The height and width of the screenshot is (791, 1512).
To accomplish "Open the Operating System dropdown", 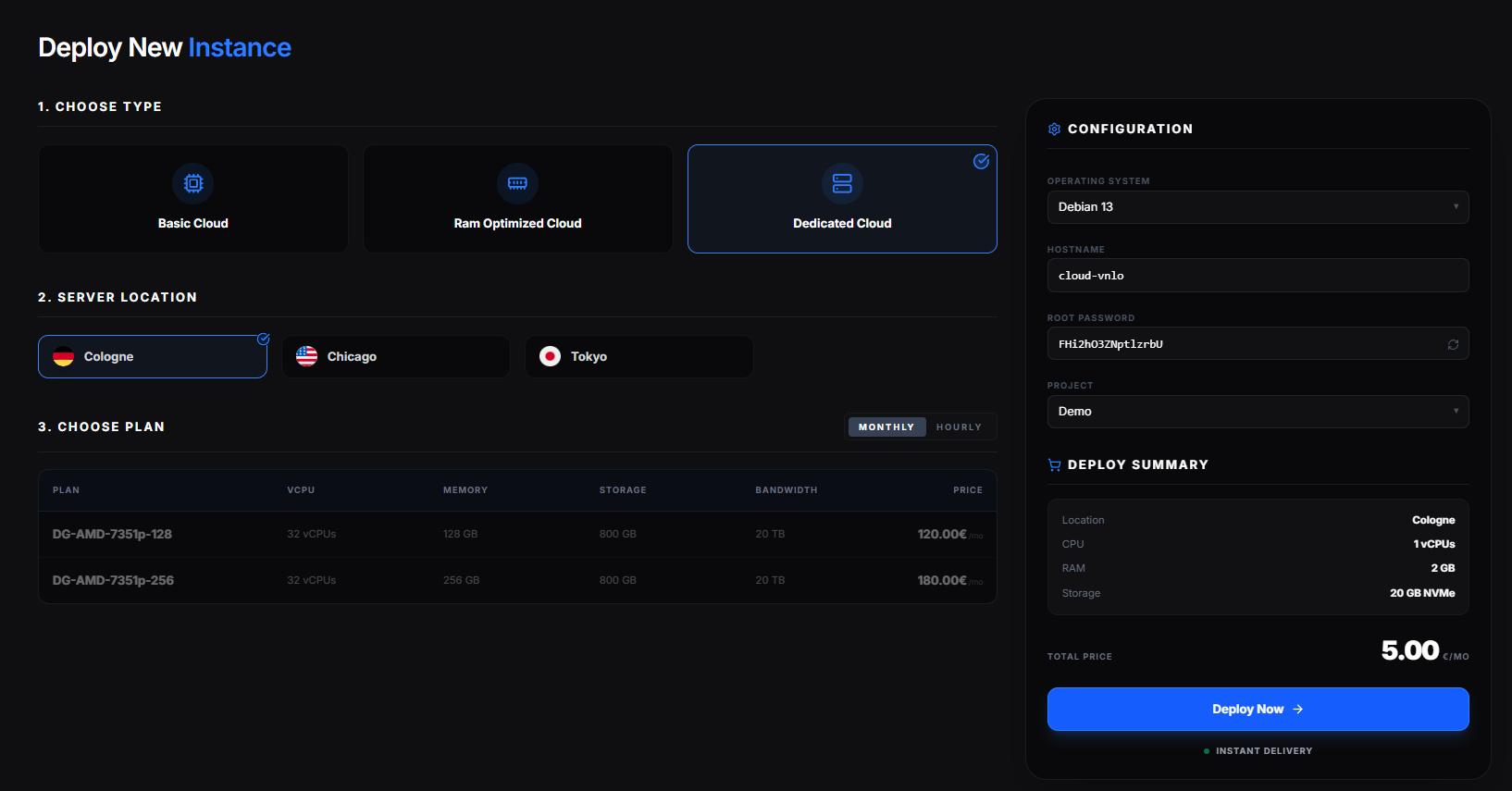I will tap(1257, 207).
